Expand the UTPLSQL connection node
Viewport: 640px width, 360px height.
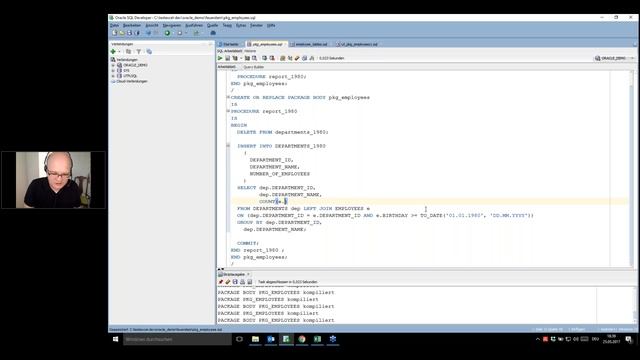[113, 76]
